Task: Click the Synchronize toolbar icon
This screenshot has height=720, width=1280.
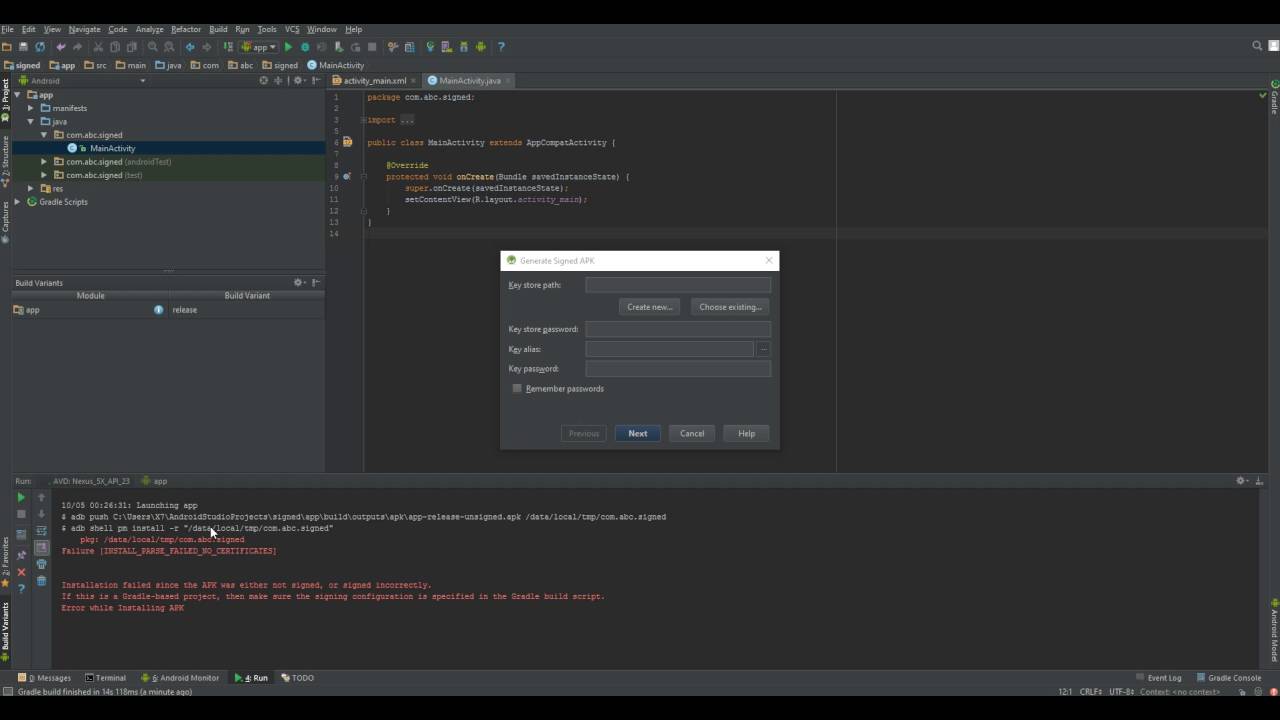Action: click(x=40, y=46)
